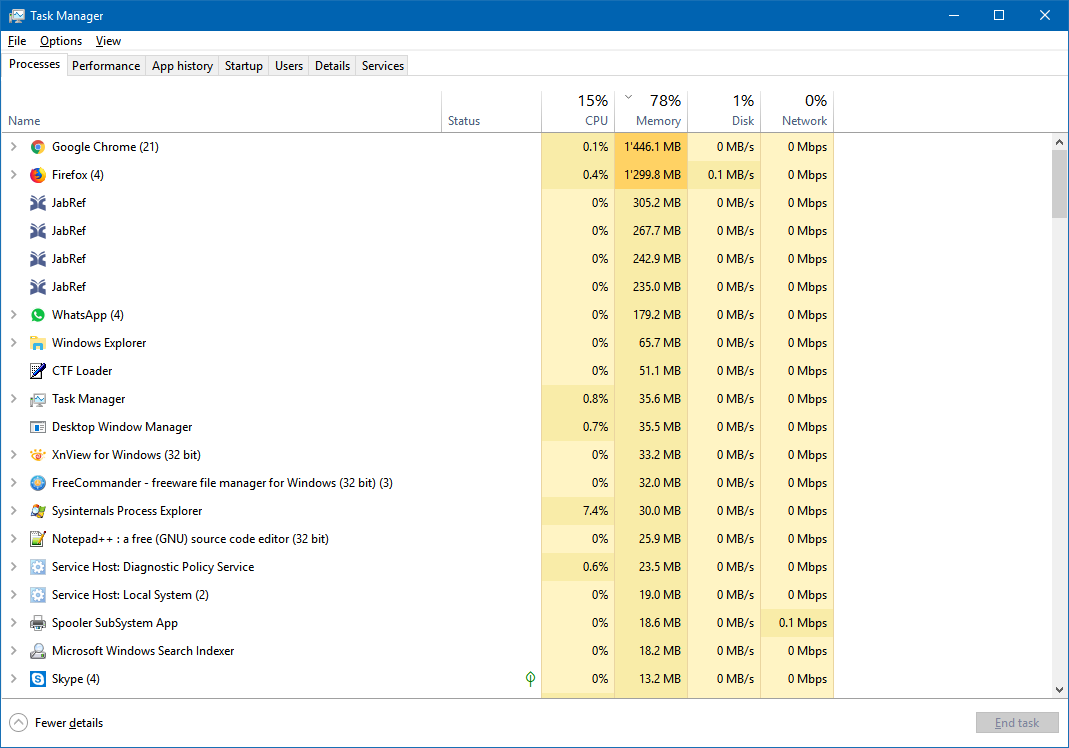Click the Desktop Window Manager icon
1069x748 pixels.
click(37, 427)
